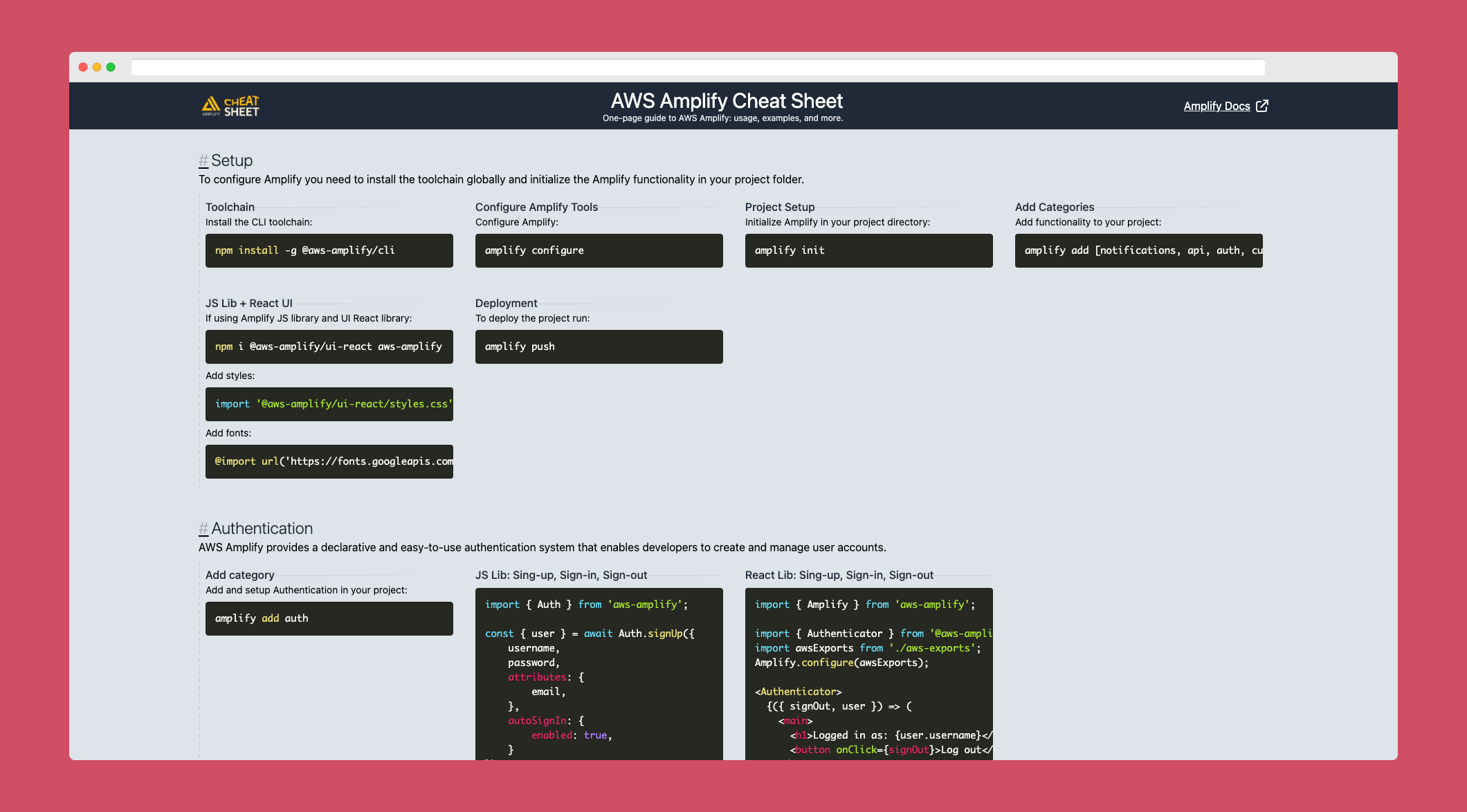Click the npm install -g @aws-amplify/cli code block
Viewport: 1467px width, 812px height.
(329, 250)
